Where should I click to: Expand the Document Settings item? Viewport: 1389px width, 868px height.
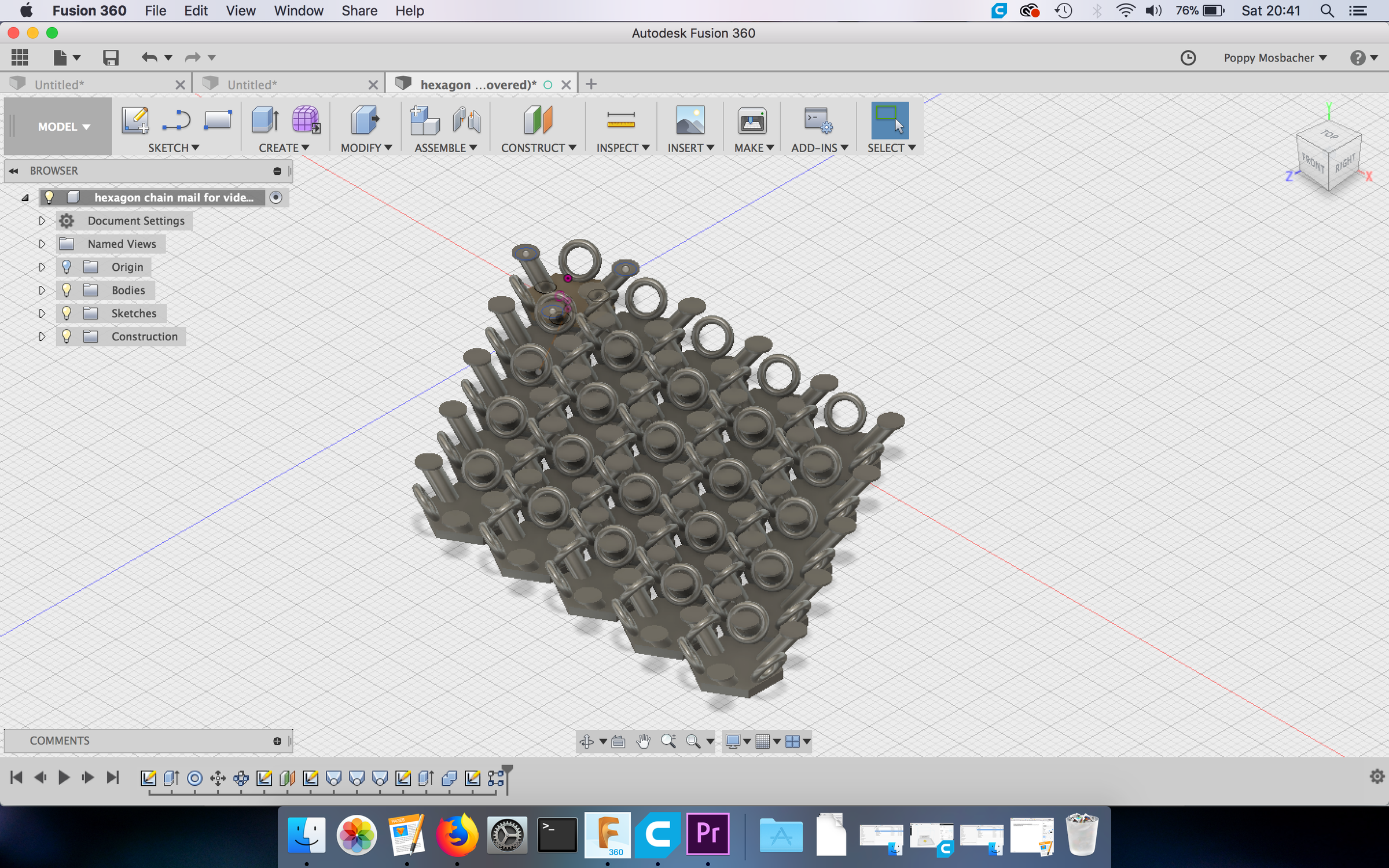click(42, 220)
